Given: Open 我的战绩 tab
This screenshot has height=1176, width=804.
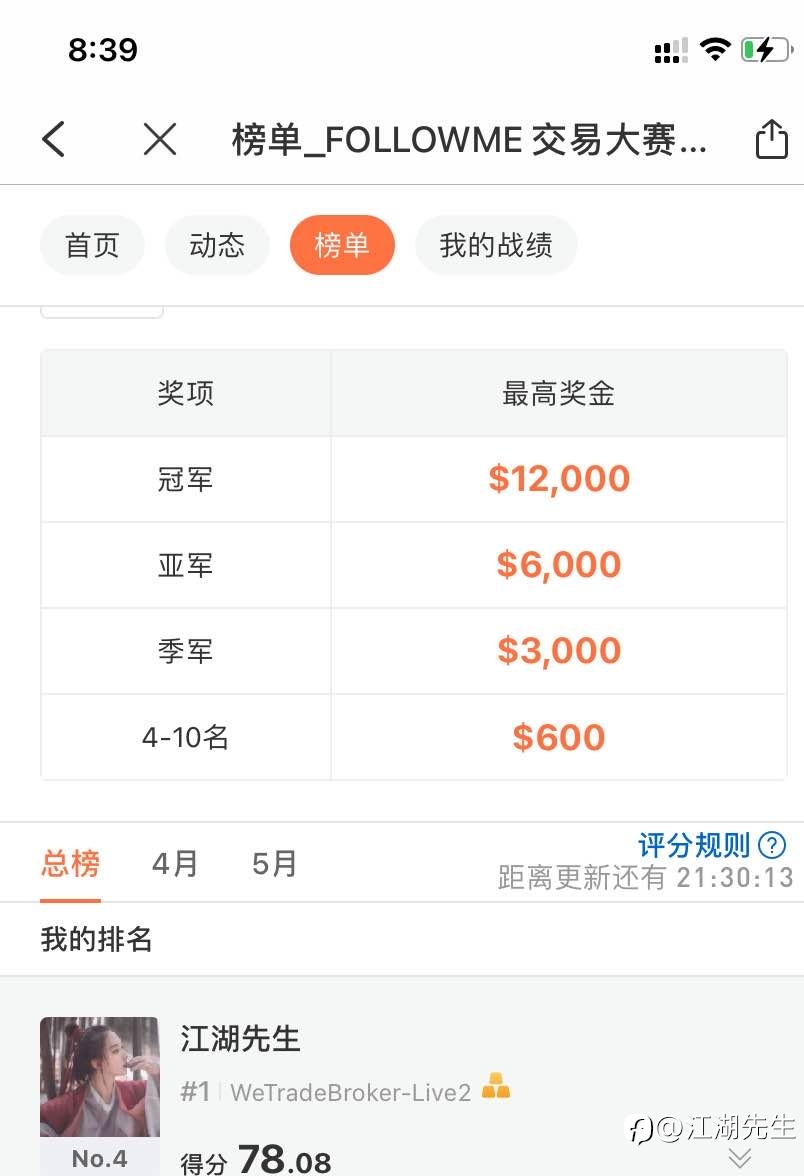Looking at the screenshot, I should tap(496, 245).
